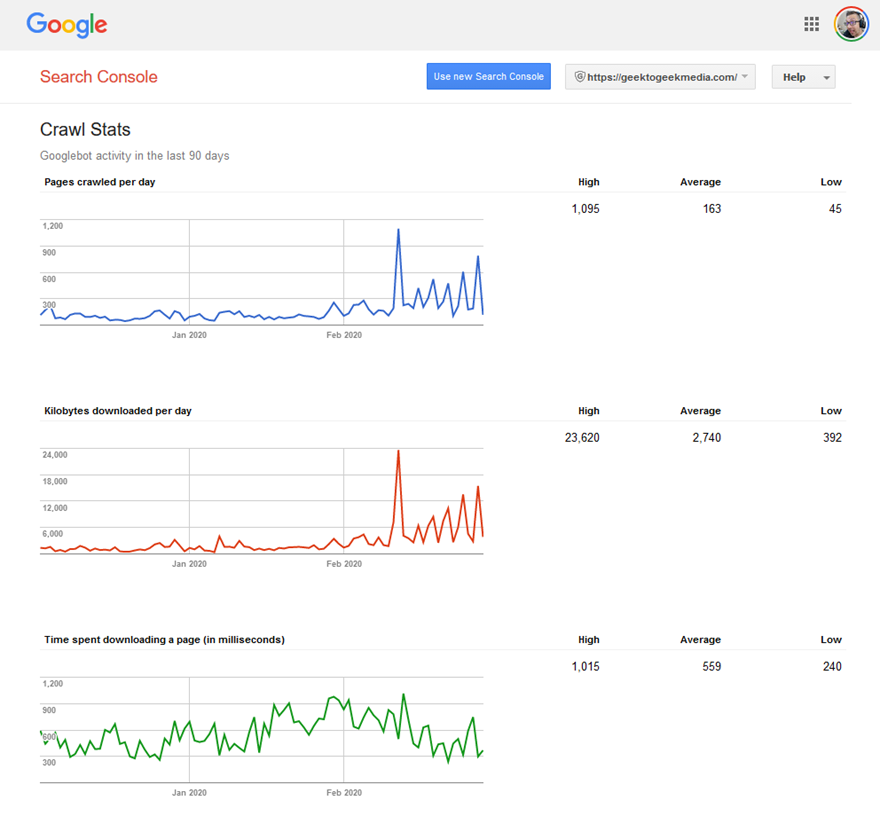880x832 pixels.
Task: Open the Search Console home link
Action: pos(99,77)
